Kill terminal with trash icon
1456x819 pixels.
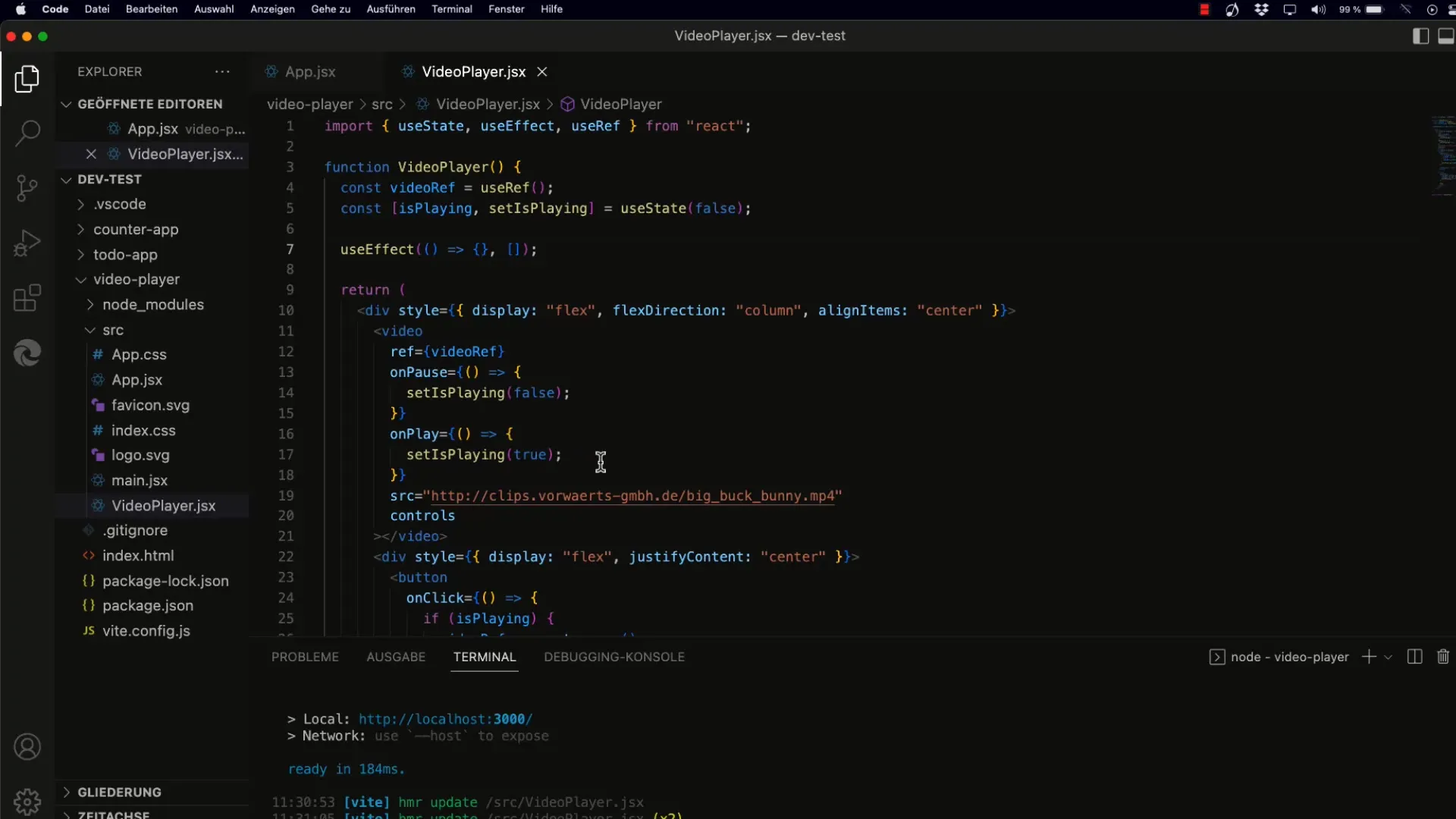pyautogui.click(x=1443, y=657)
